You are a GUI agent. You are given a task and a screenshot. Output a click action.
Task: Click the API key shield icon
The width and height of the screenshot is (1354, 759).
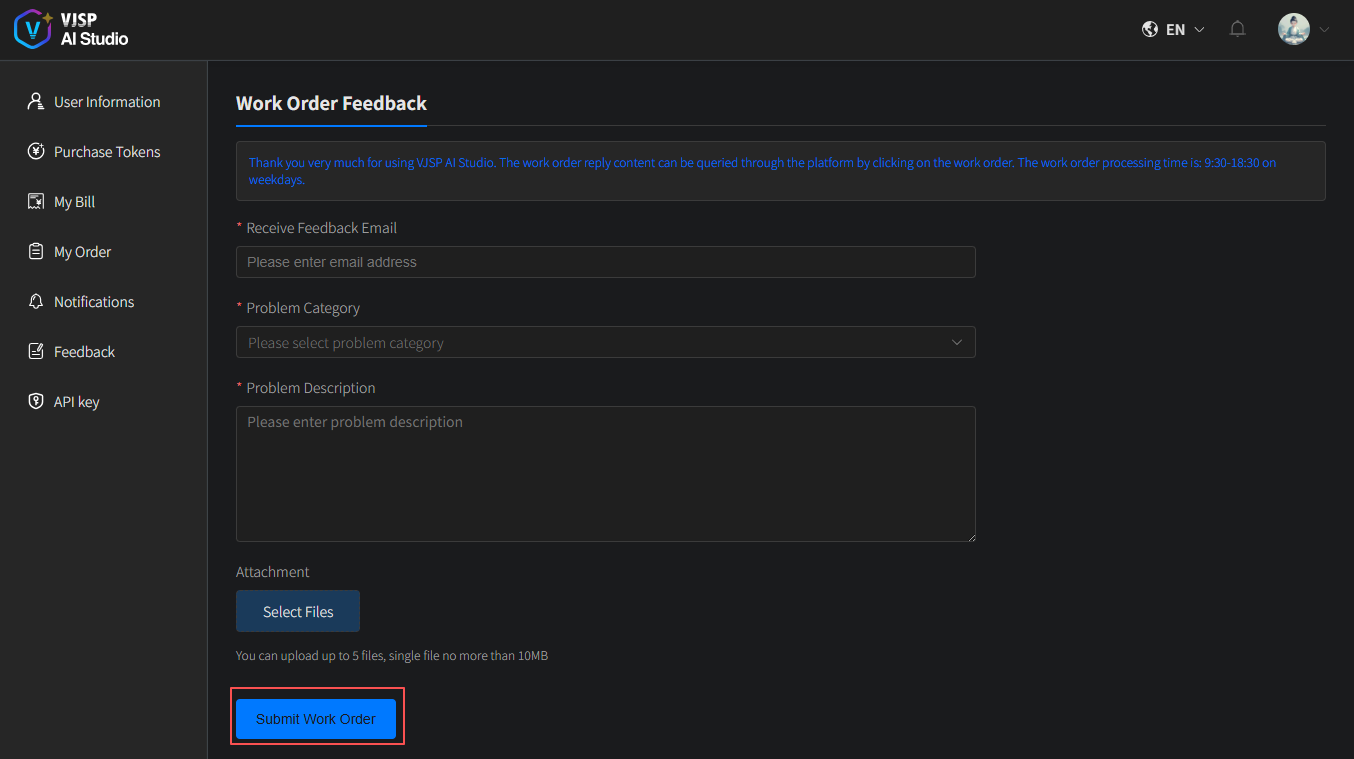(x=36, y=402)
